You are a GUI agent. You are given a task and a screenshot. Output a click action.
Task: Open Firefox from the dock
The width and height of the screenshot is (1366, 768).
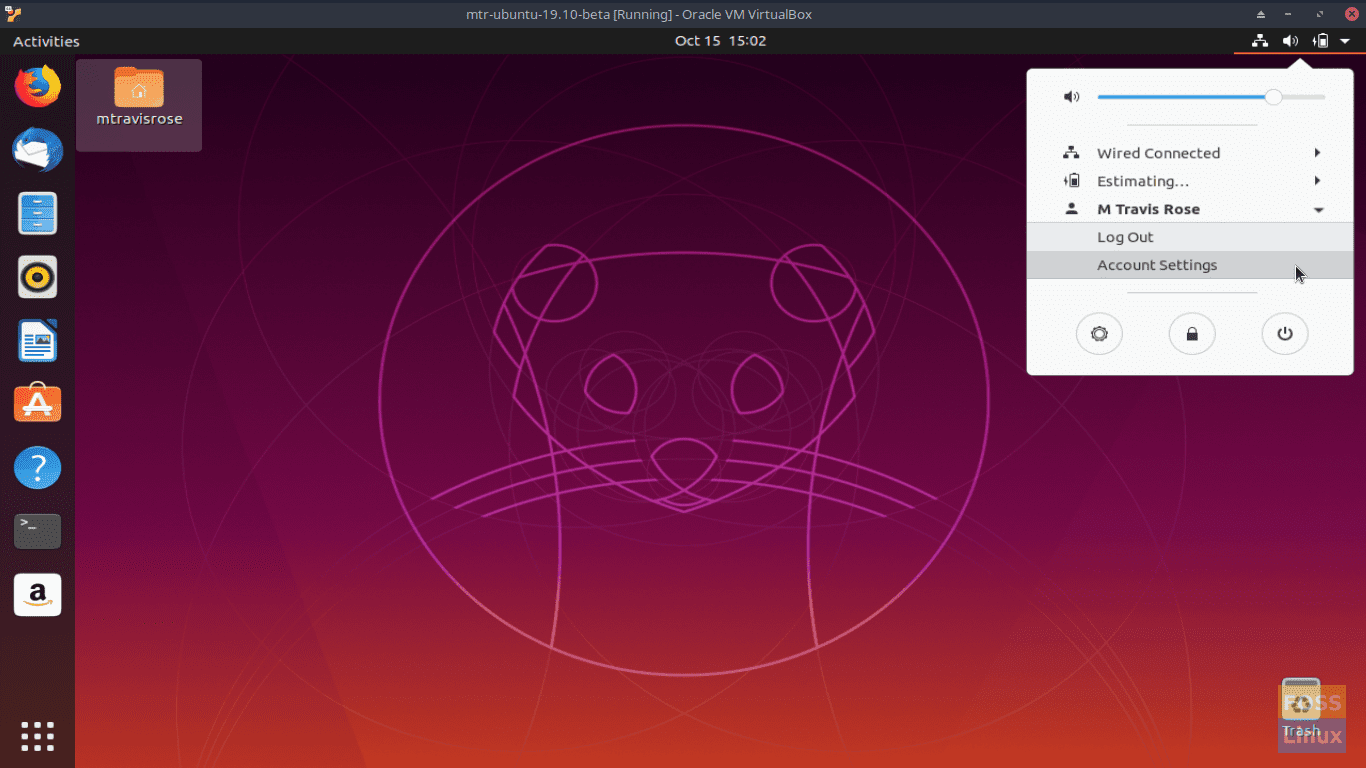coord(38,86)
